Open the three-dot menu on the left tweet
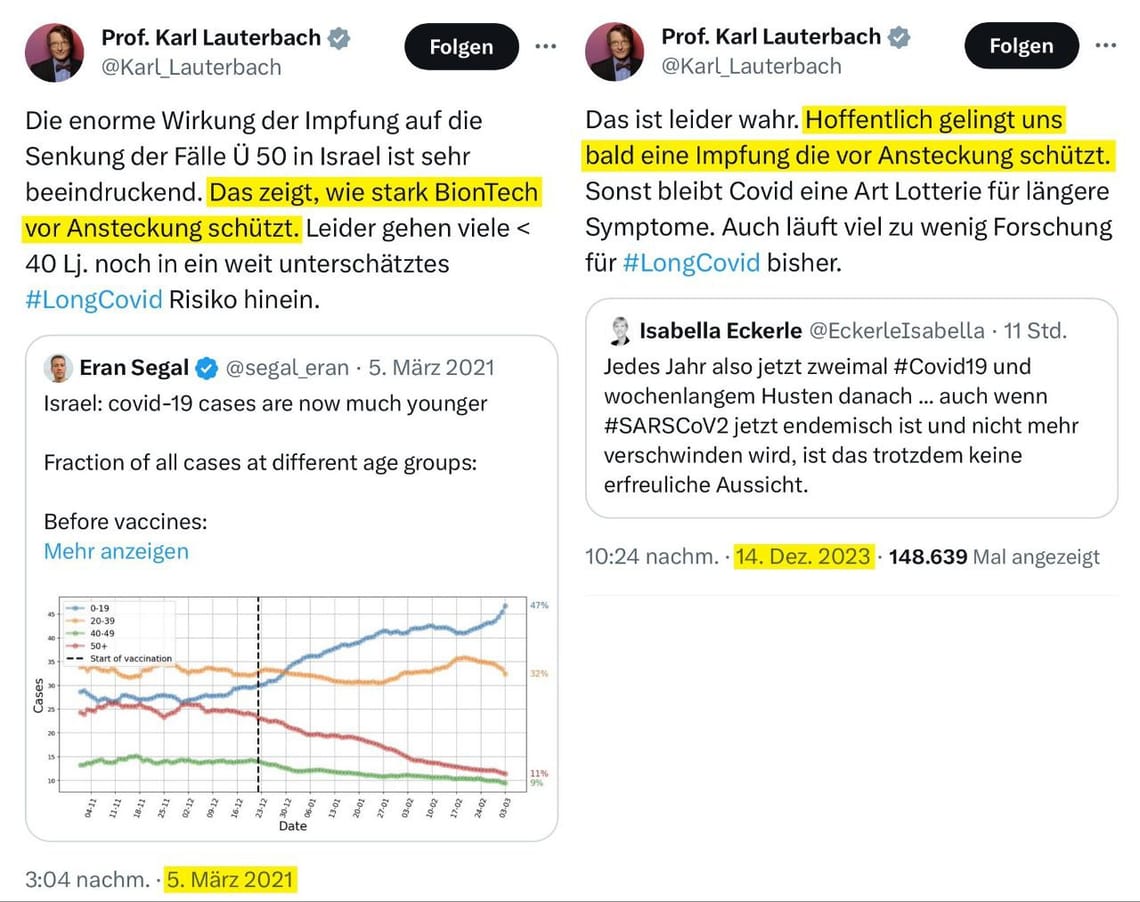This screenshot has width=1140, height=902. [x=545, y=46]
